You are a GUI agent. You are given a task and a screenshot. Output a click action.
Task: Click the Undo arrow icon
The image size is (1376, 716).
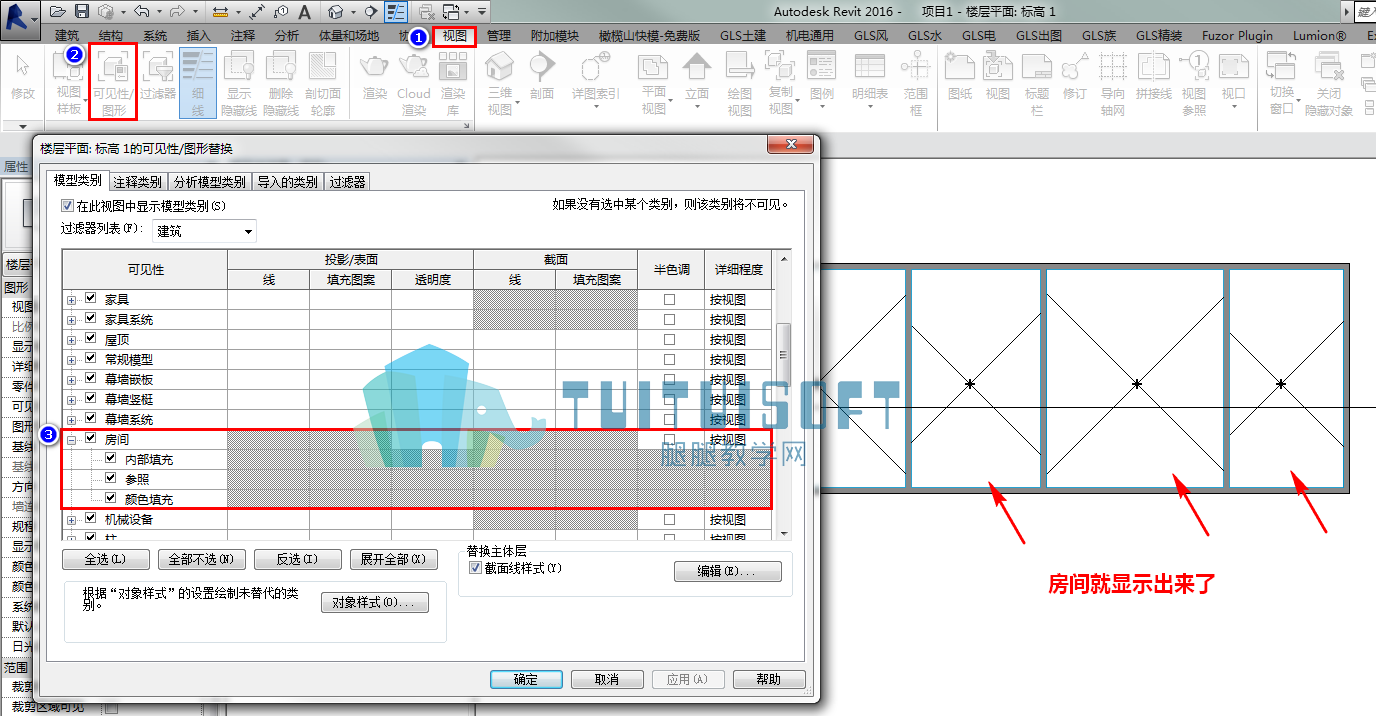(x=140, y=11)
